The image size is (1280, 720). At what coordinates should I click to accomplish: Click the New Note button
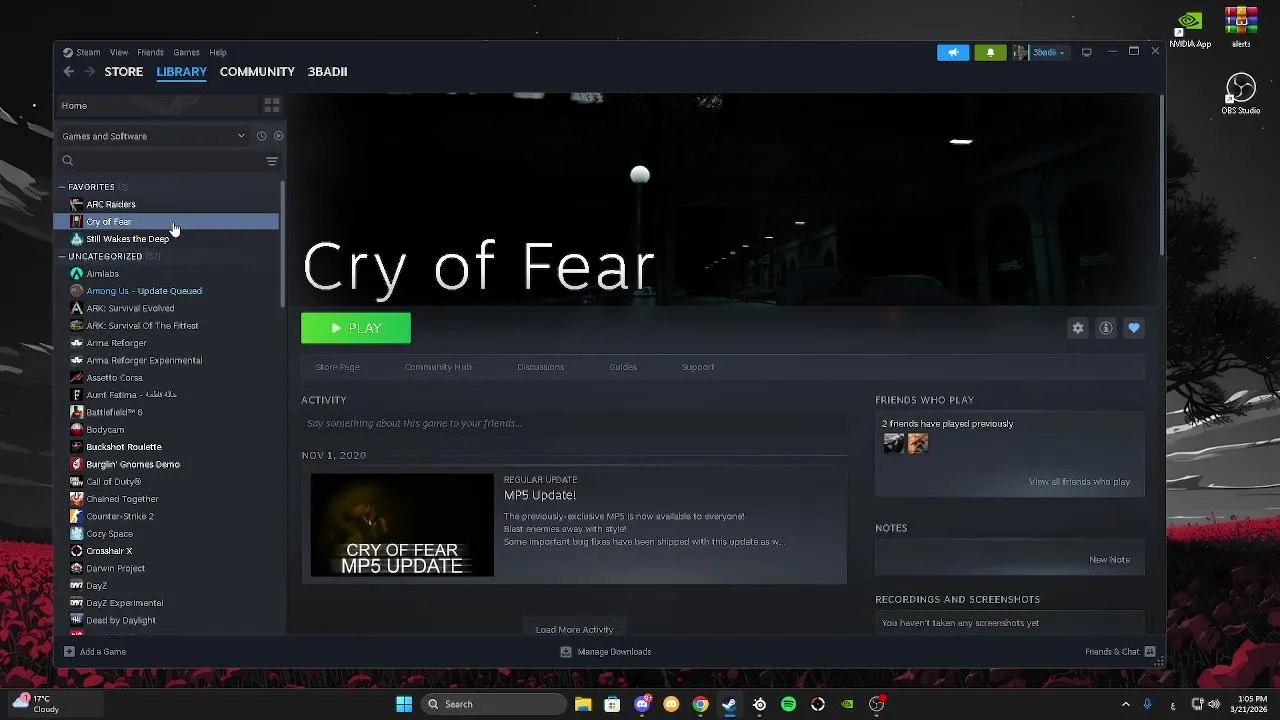point(1110,560)
